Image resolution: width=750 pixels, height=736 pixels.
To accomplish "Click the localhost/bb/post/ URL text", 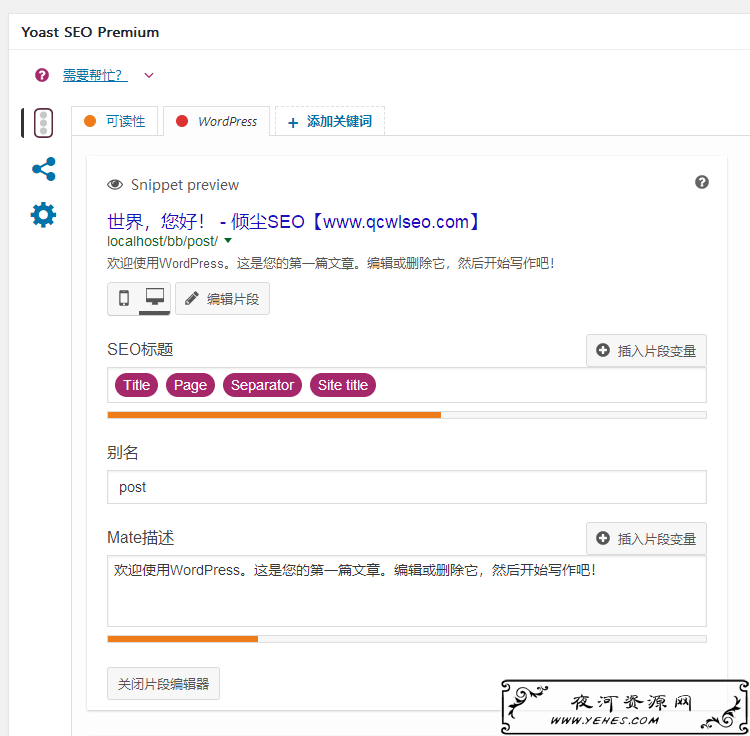I will click(162, 241).
